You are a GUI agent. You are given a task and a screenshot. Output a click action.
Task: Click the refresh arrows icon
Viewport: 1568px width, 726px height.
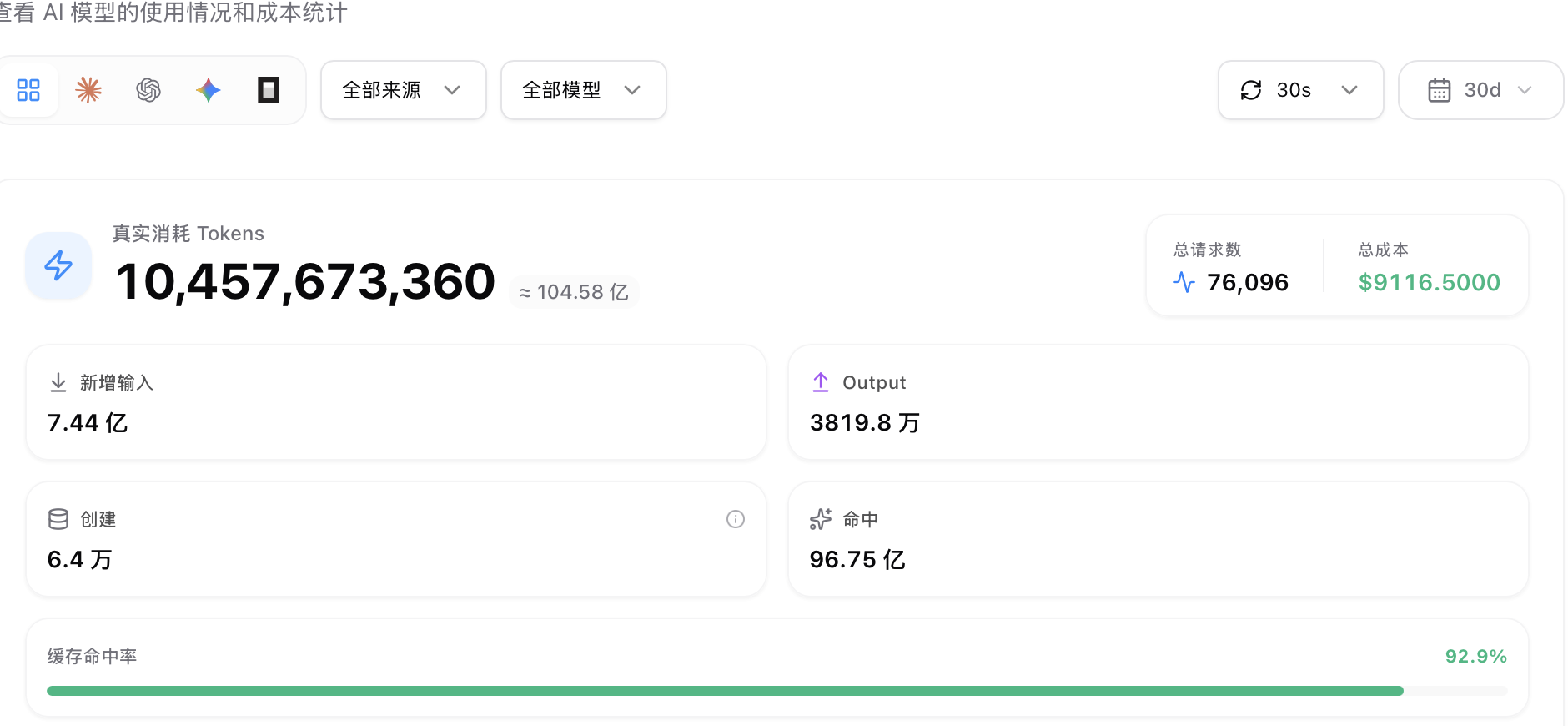click(1251, 90)
